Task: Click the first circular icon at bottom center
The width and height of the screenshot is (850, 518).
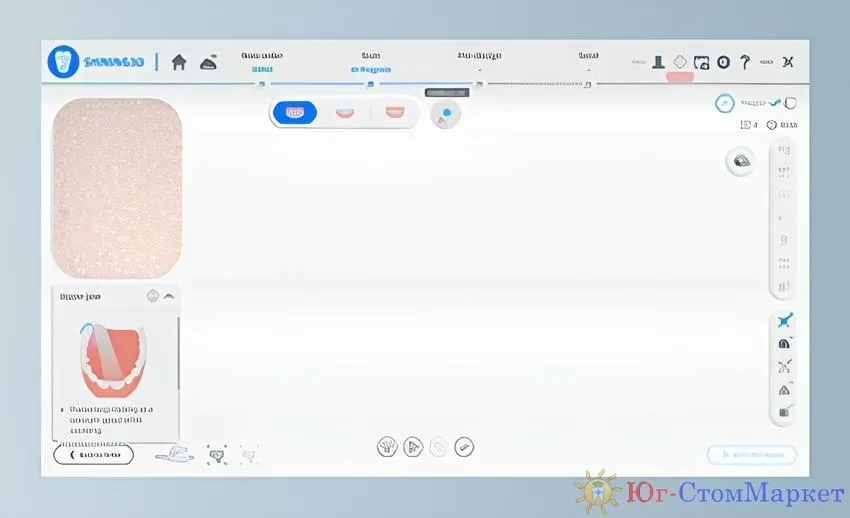Action: pyautogui.click(x=387, y=447)
